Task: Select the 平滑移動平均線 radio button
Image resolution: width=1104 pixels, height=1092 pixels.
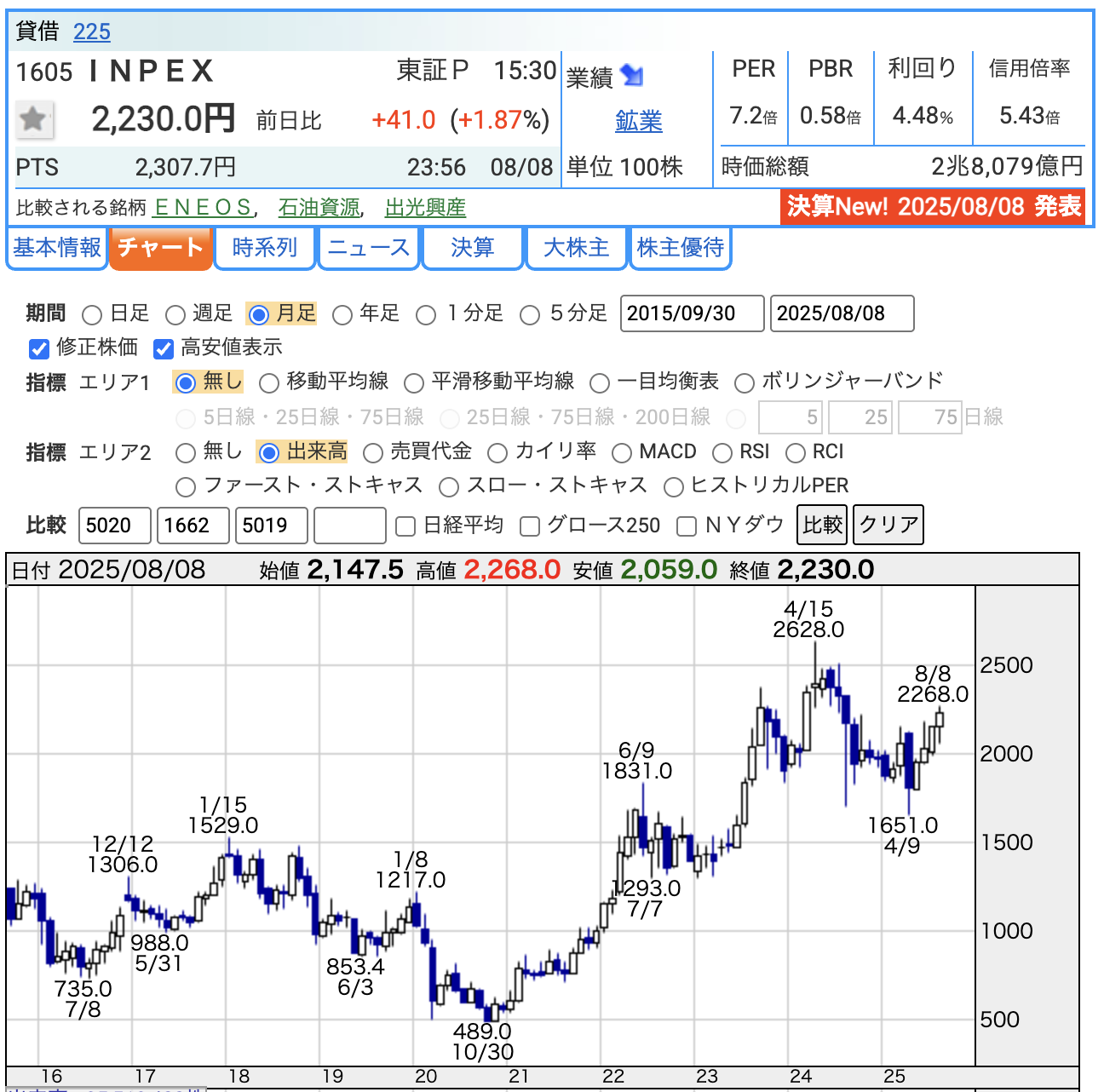Action: tap(414, 383)
